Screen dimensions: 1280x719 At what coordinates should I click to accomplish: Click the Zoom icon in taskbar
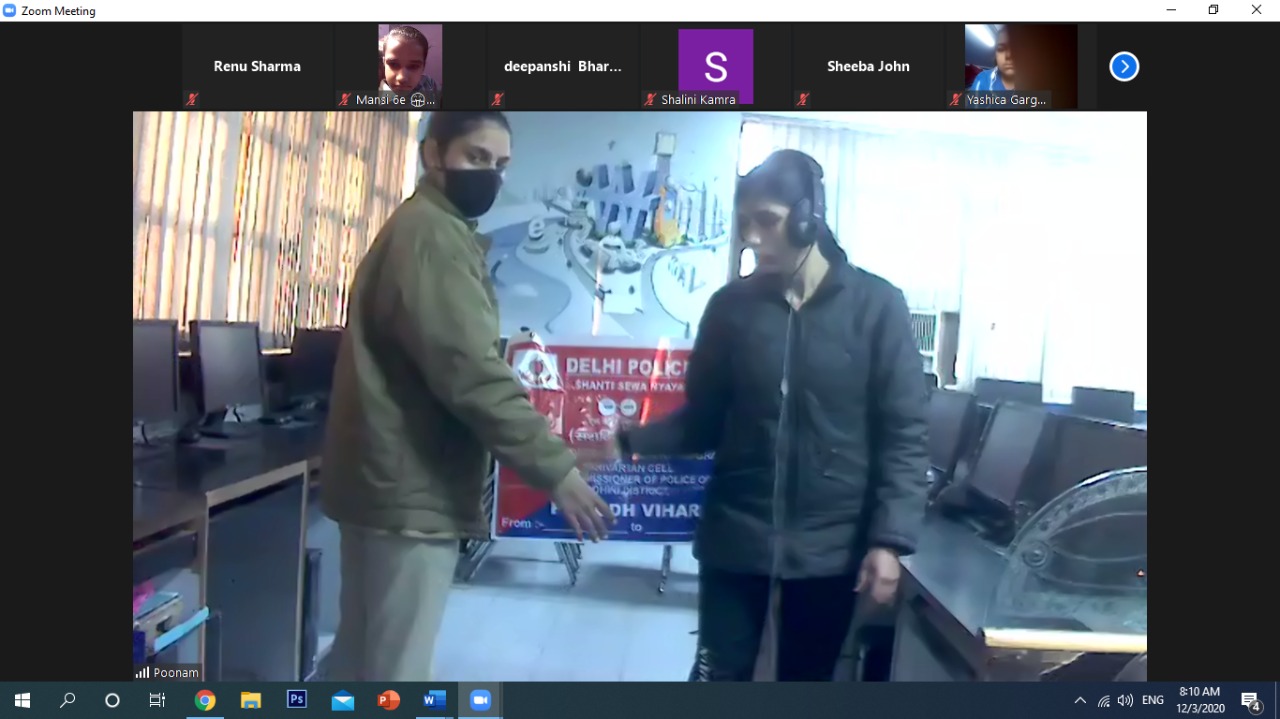(x=480, y=700)
